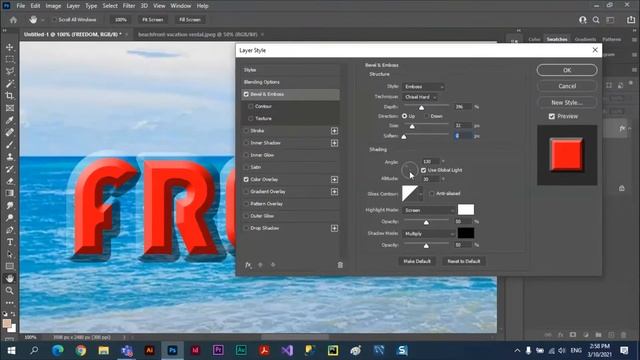Viewport: 640px width, 360px height.
Task: Add another Drop Shadow with plus icon
Action: 334,228
